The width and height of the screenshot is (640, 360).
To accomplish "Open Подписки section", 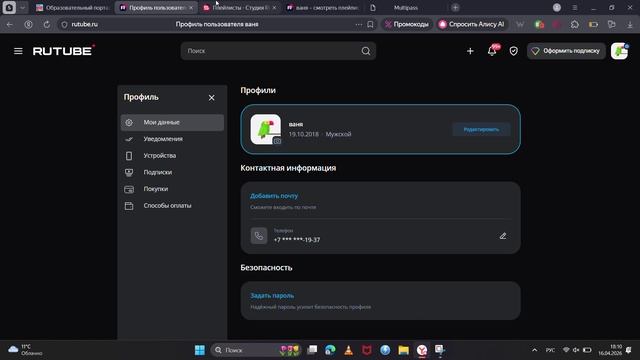I will 172,172.
